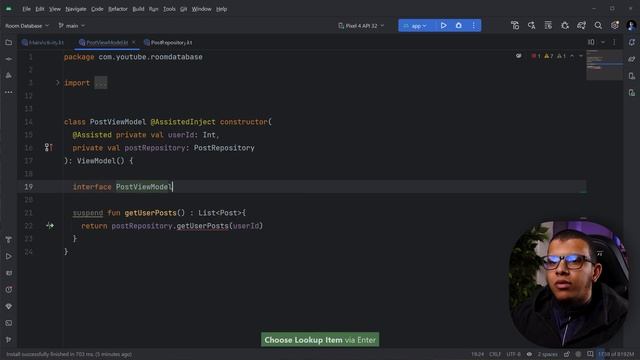Click the install finished status message
The image size is (640, 360).
[69, 354]
